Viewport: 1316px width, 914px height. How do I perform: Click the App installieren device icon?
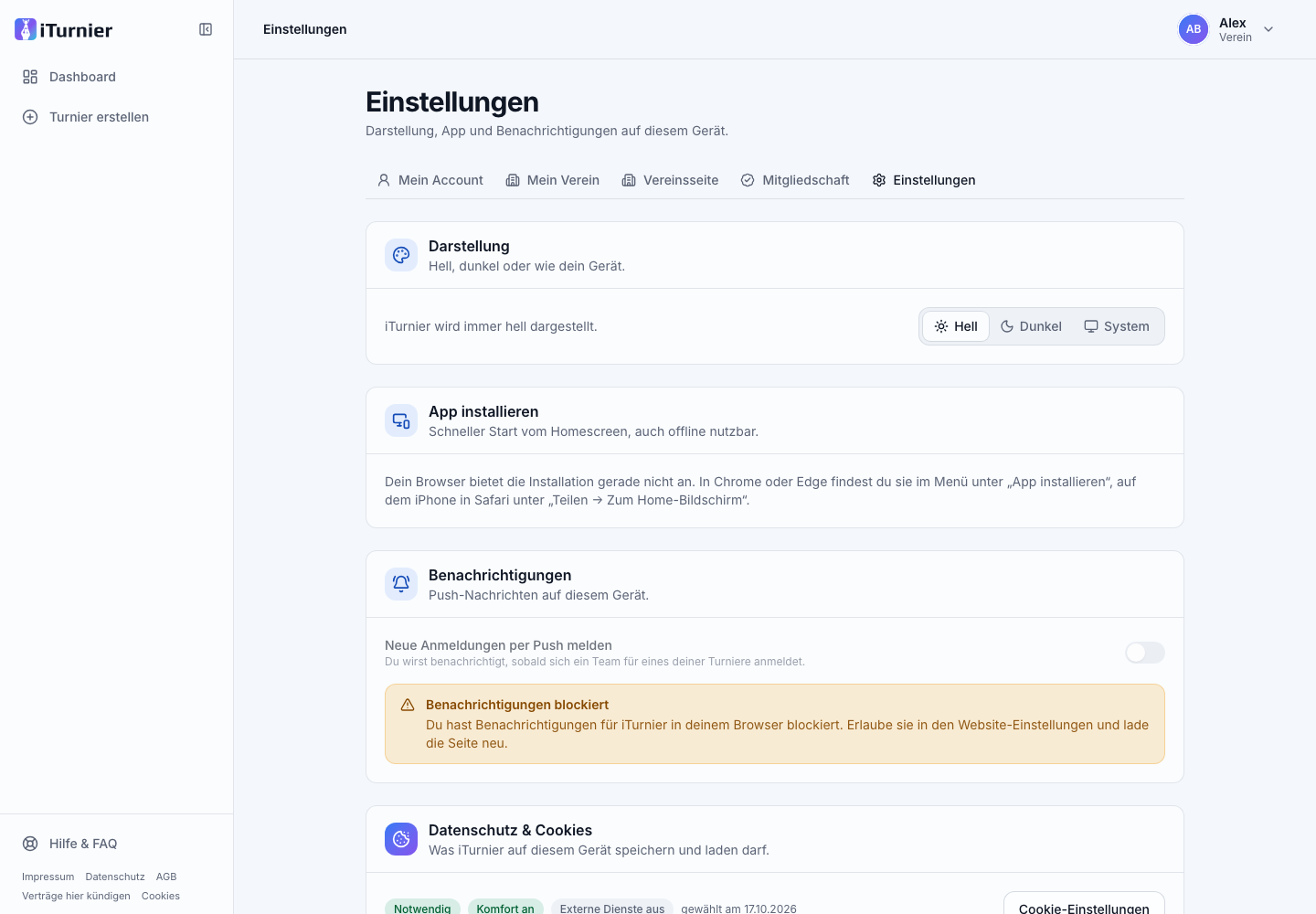(x=401, y=420)
